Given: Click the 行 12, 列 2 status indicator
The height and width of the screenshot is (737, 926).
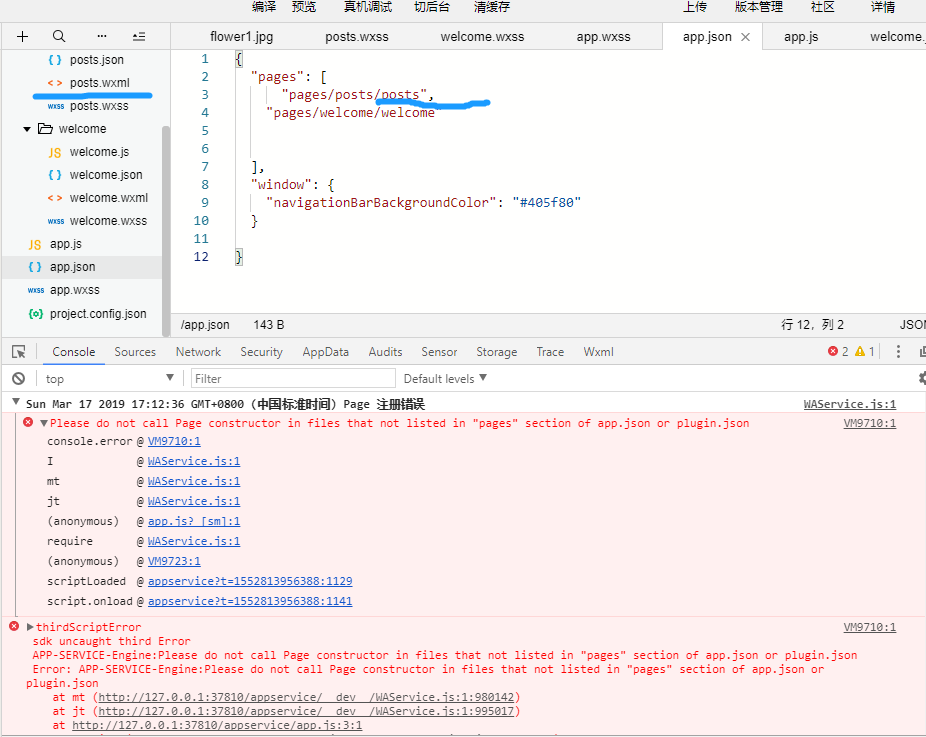Looking at the screenshot, I should 812,325.
